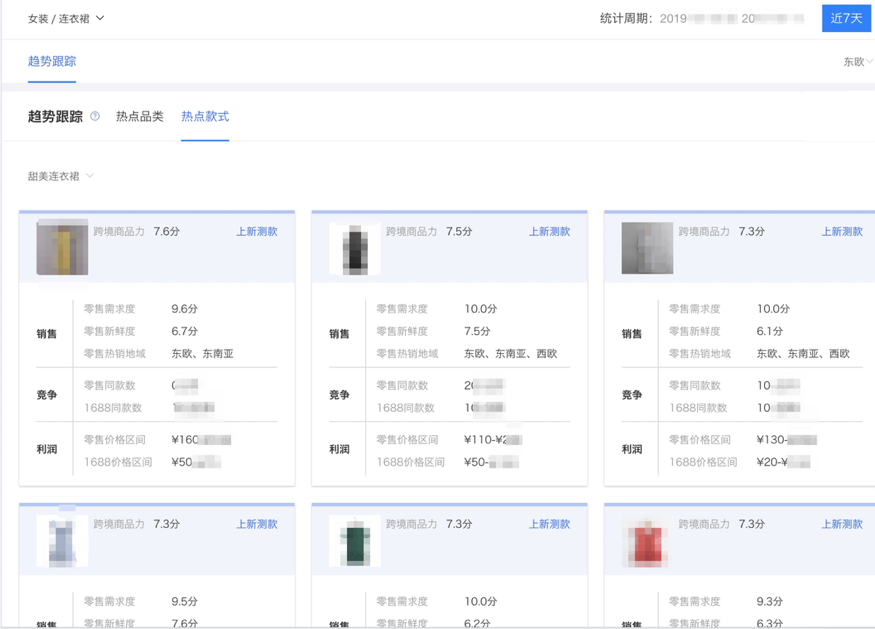875x629 pixels.
Task: Click the yellow dress product thumbnail
Action: tap(62, 246)
